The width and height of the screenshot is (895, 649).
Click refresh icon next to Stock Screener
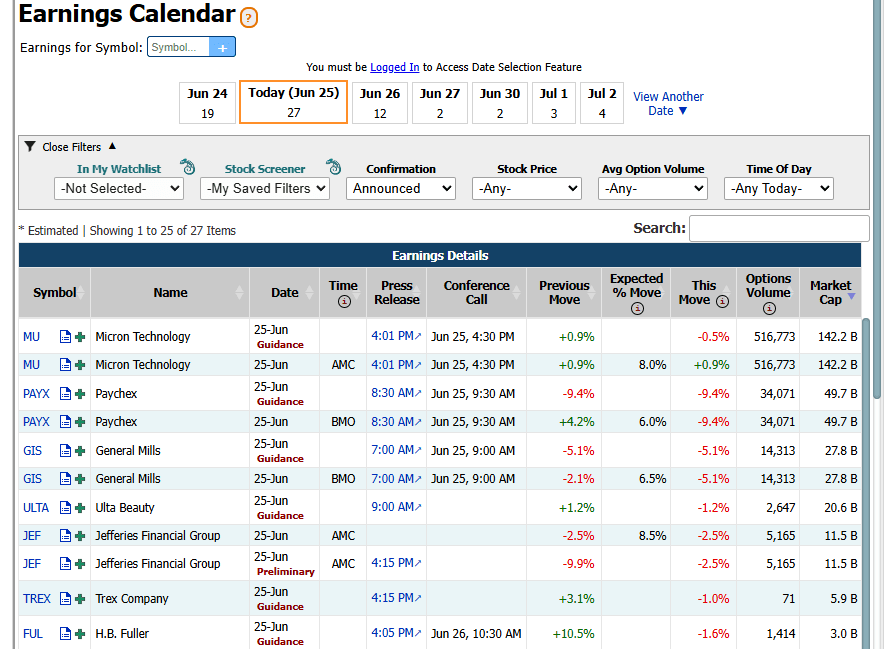click(x=333, y=167)
